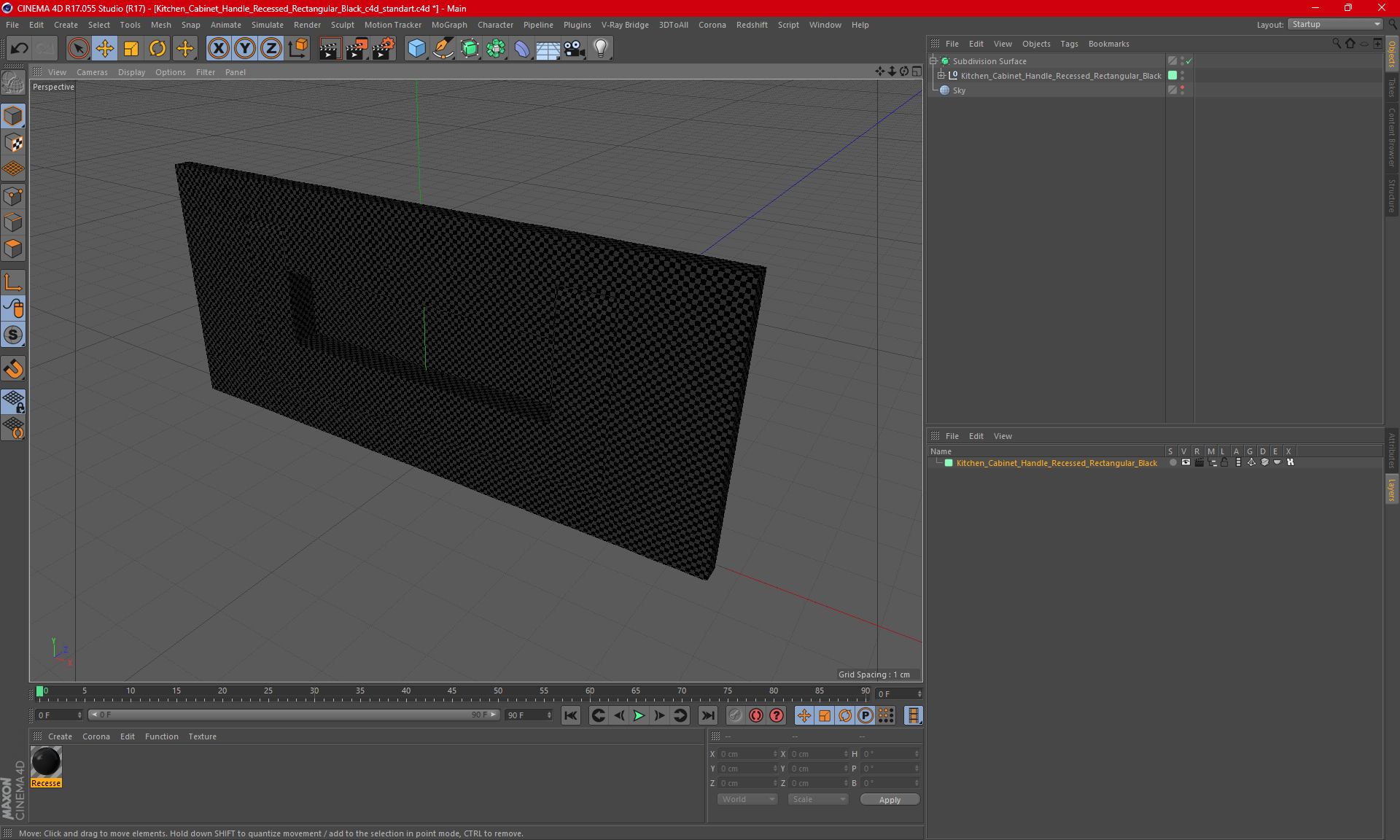
Task: Toggle layer viewport visibility for Kitchen_Cabinet layer
Action: [x=1186, y=463]
